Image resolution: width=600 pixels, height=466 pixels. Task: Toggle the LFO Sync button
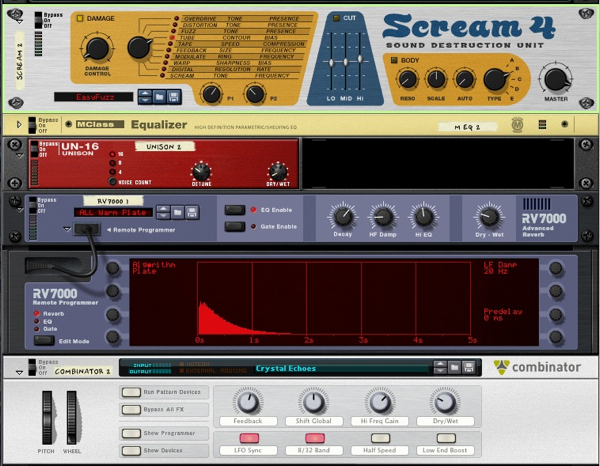coord(249,438)
